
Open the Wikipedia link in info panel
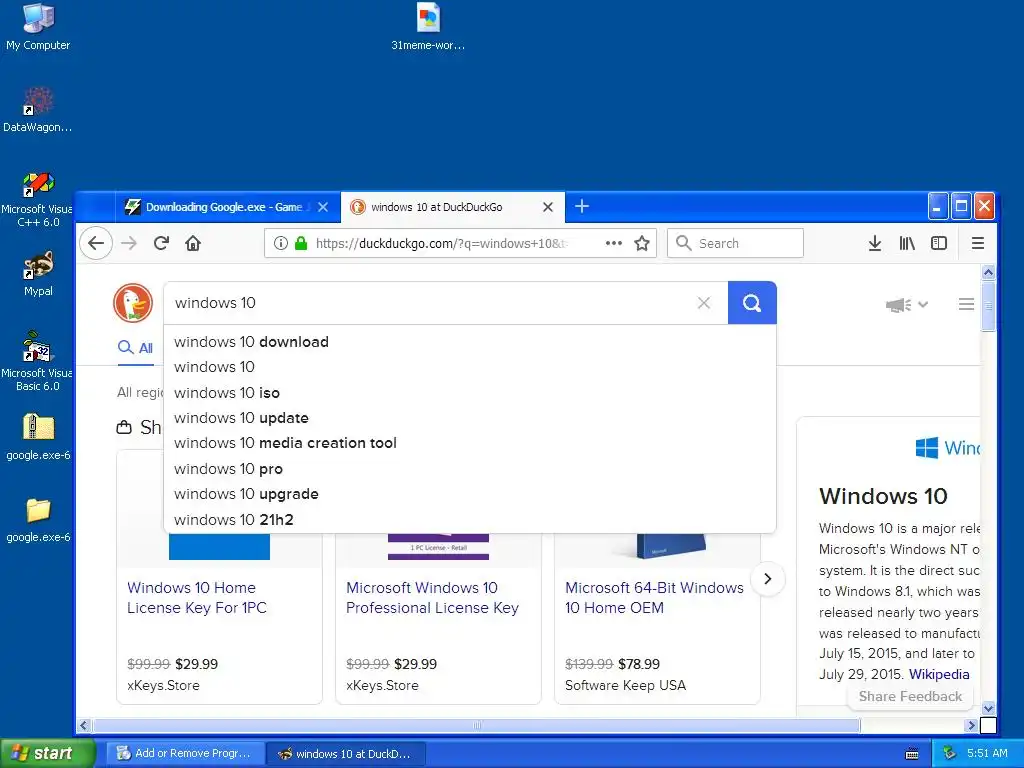pyautogui.click(x=939, y=674)
